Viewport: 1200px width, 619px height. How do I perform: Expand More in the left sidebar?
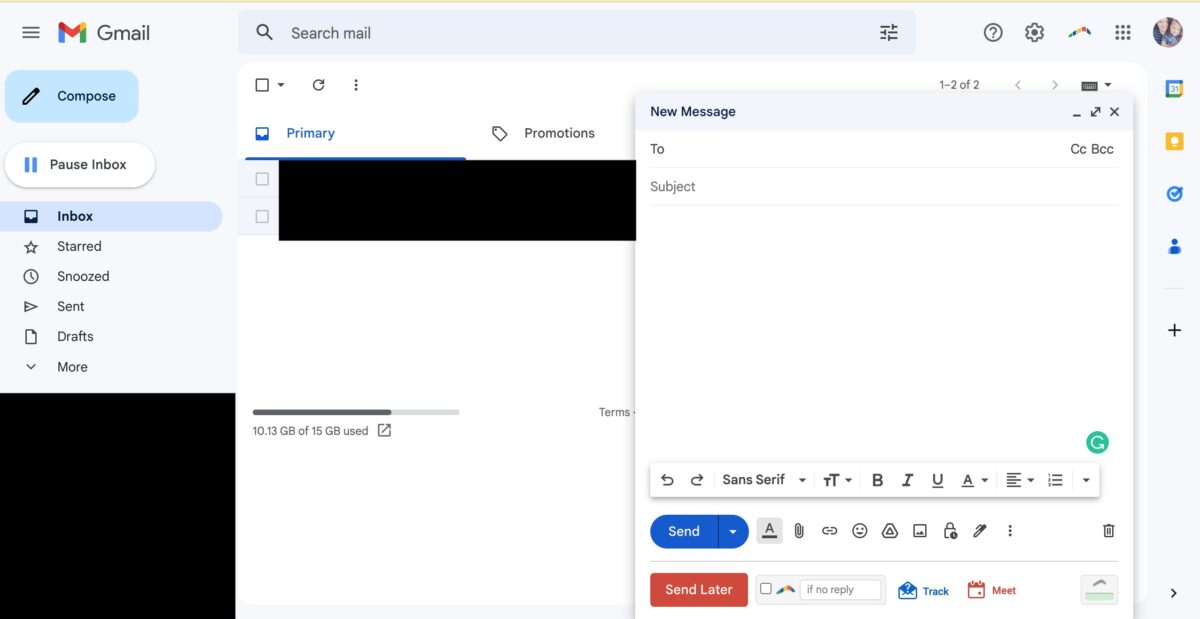point(72,367)
